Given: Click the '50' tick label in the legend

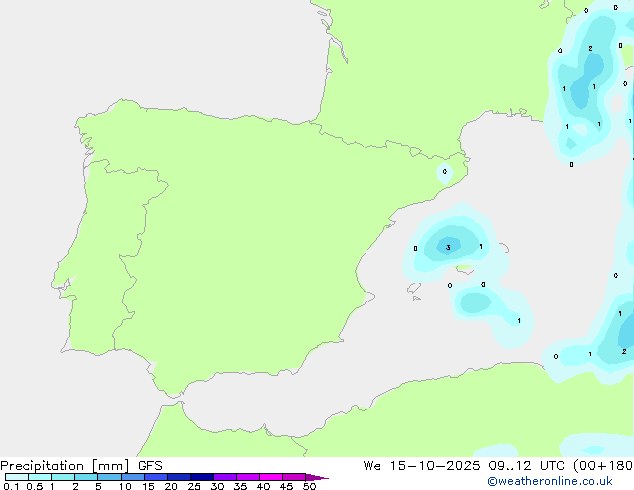Looking at the screenshot, I should coord(309,486).
